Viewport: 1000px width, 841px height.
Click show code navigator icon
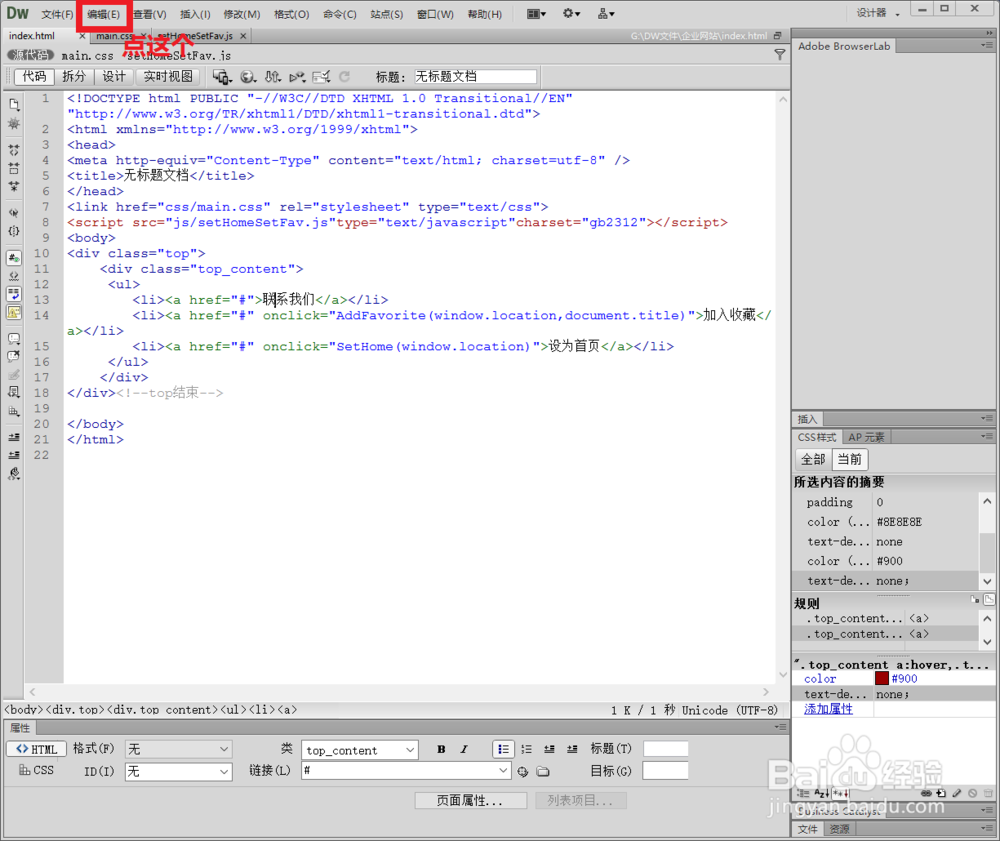pyautogui.click(x=14, y=124)
